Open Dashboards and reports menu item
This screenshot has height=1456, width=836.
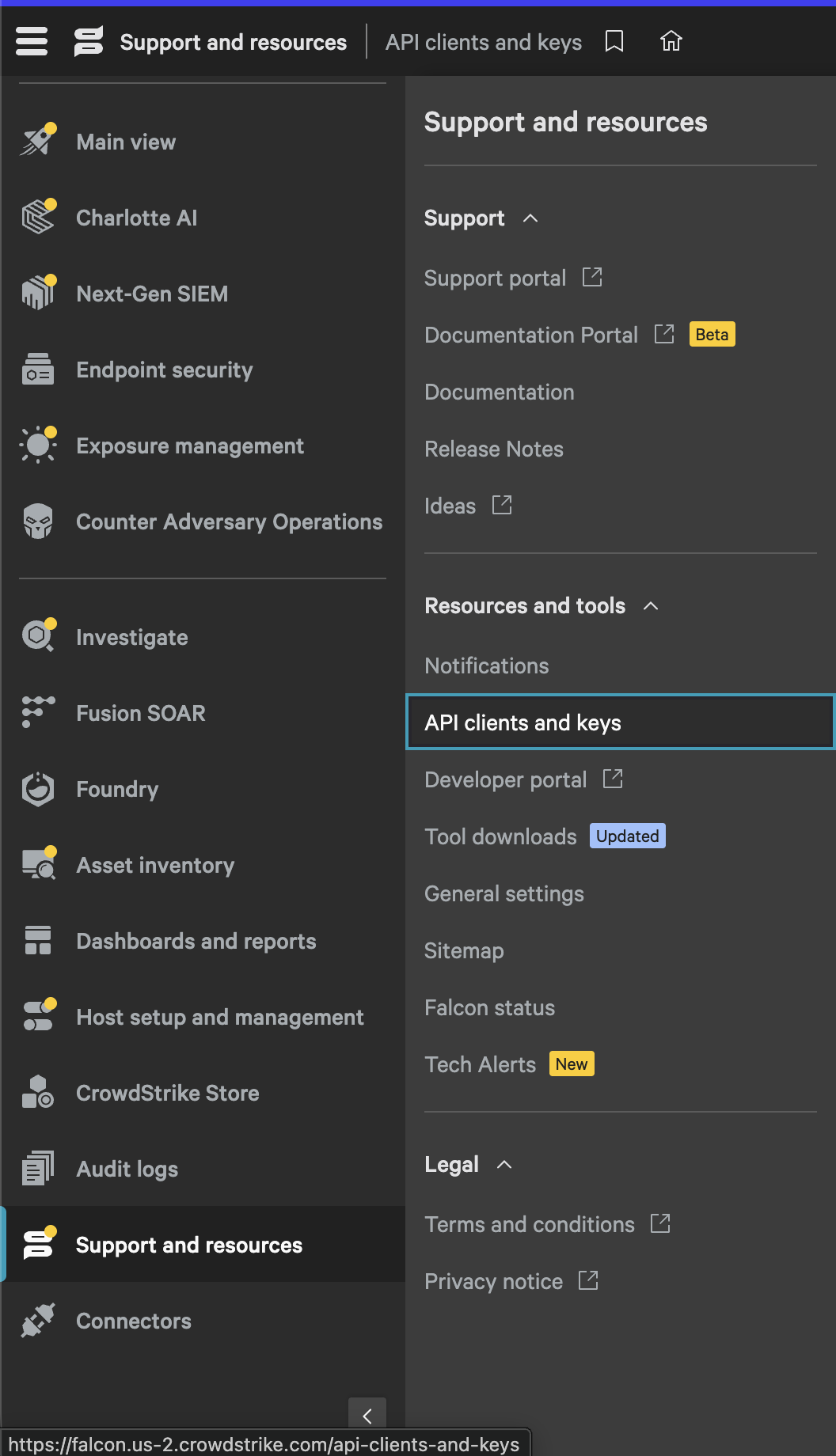tap(196, 942)
